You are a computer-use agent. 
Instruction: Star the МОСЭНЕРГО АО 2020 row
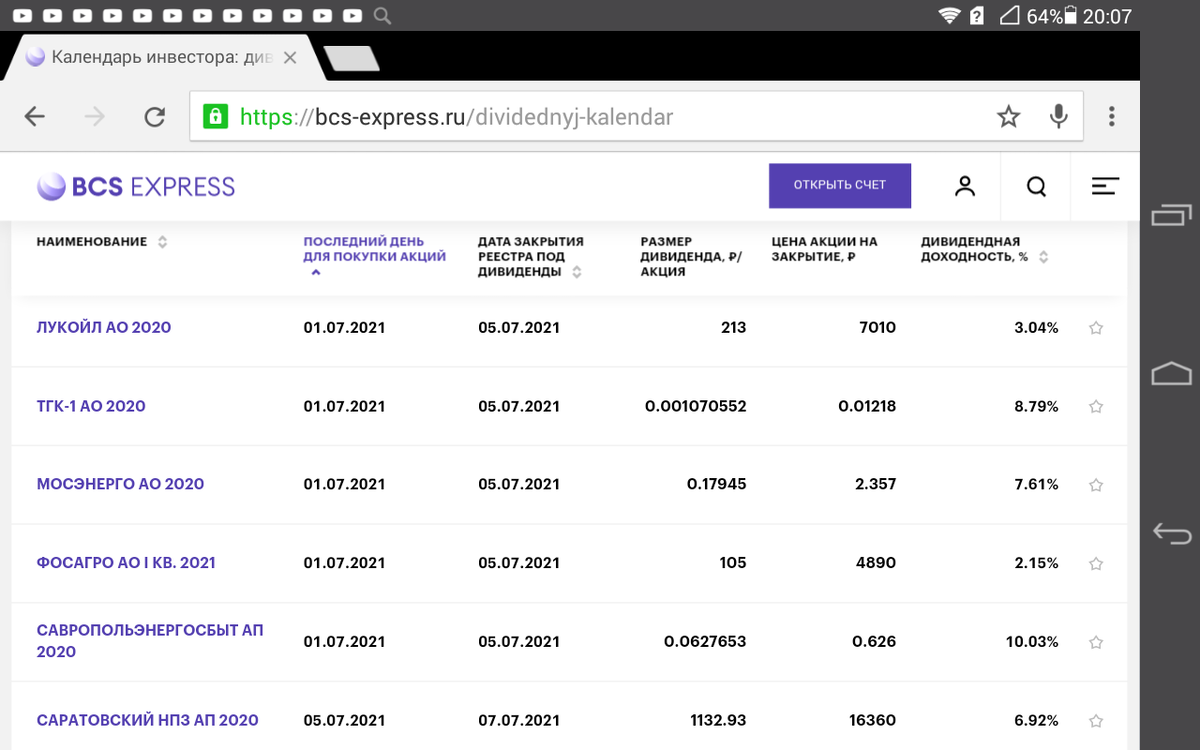(x=1096, y=485)
